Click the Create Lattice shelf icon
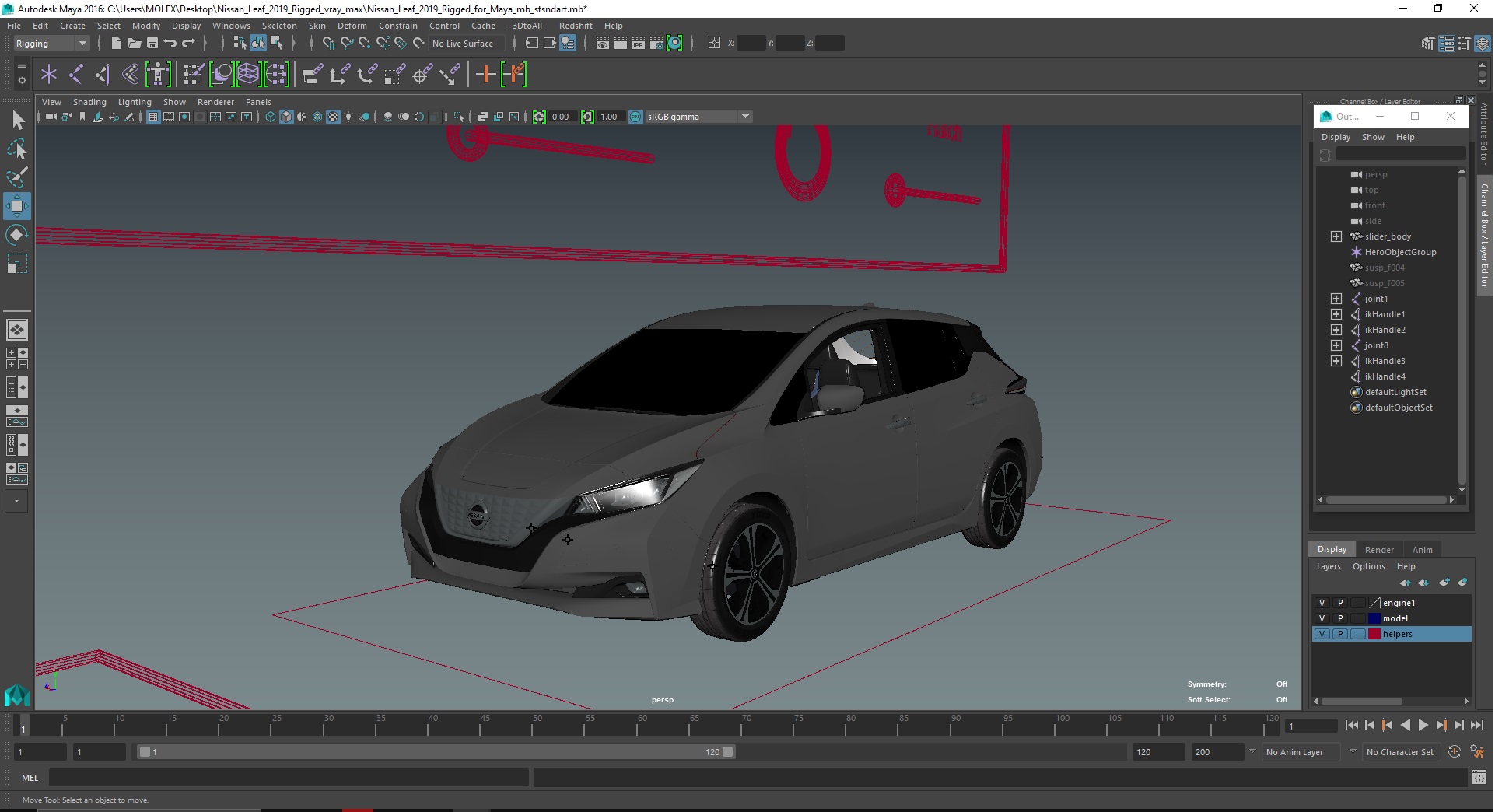The width and height of the screenshot is (1495, 812). point(248,75)
